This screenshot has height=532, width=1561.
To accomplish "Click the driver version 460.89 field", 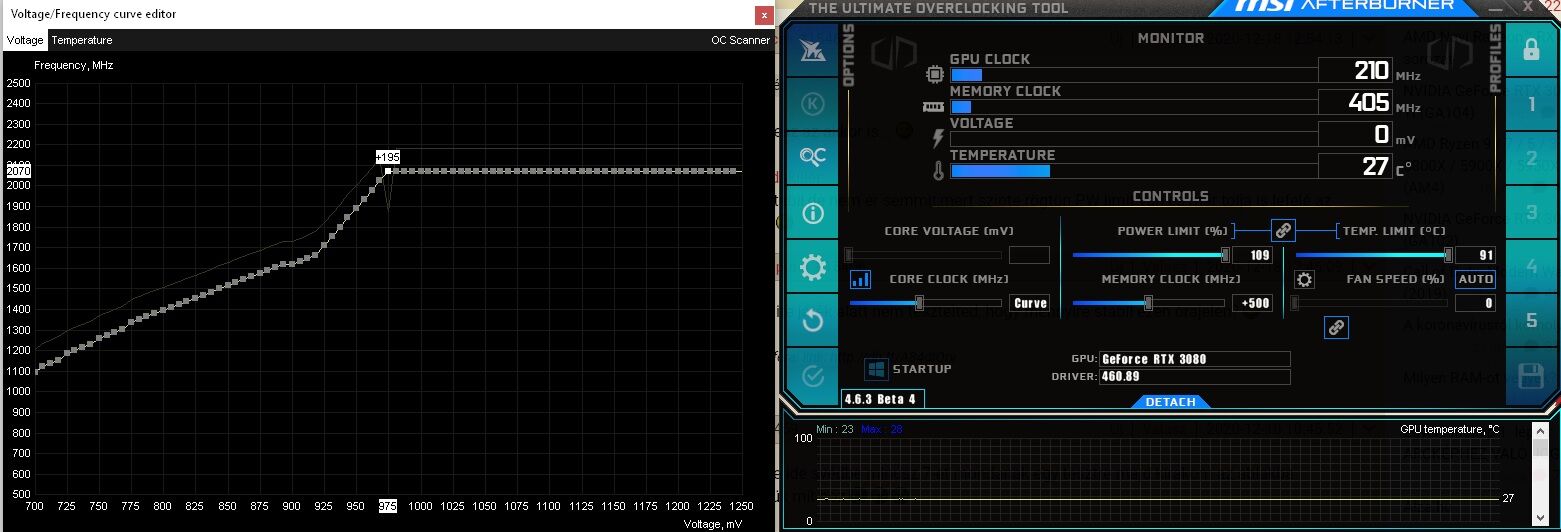I will 1195,377.
